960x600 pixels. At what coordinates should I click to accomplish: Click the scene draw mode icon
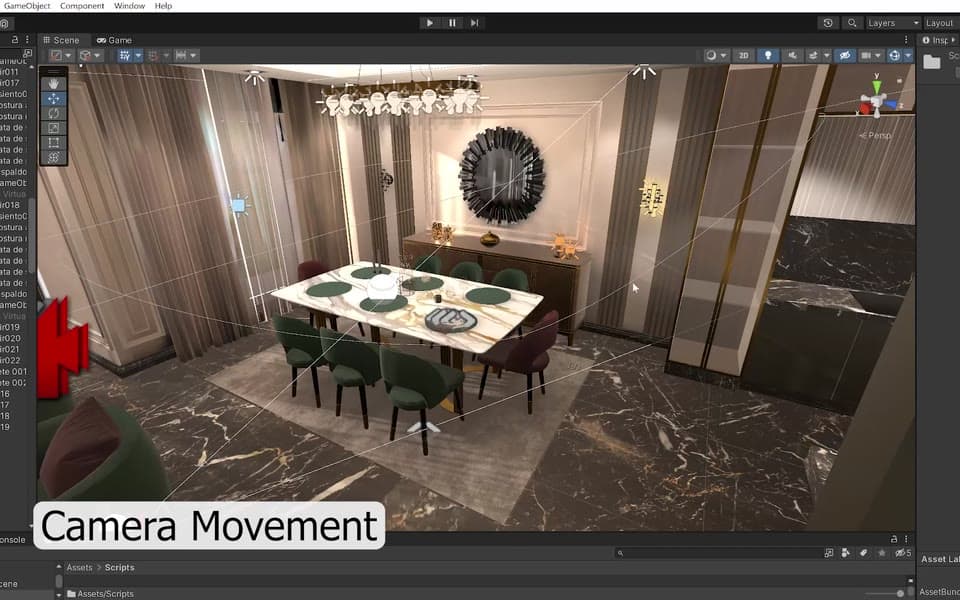(56, 55)
